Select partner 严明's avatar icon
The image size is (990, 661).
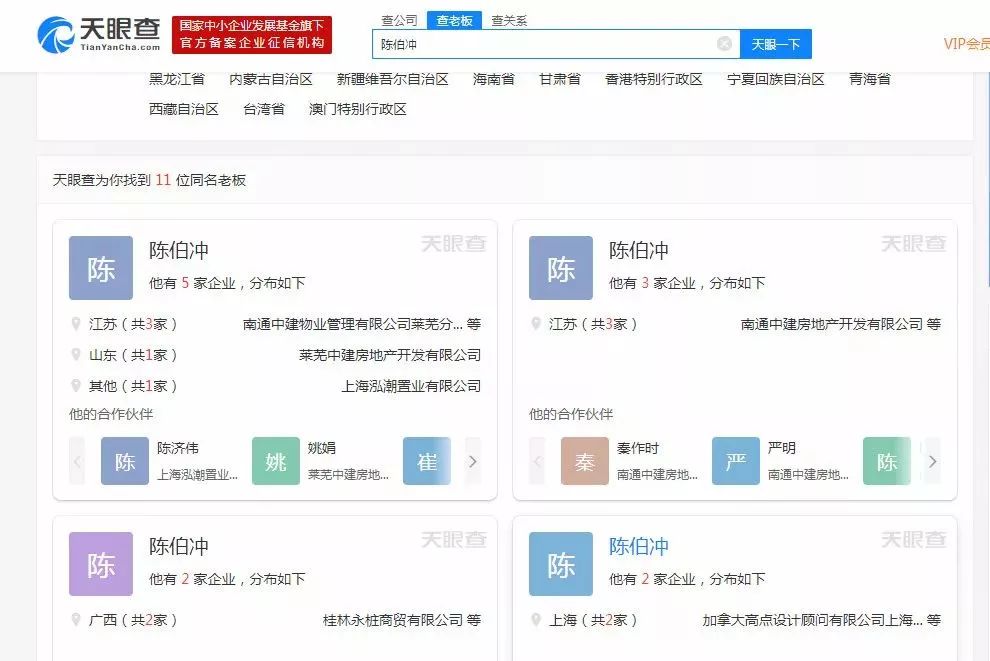(x=736, y=461)
